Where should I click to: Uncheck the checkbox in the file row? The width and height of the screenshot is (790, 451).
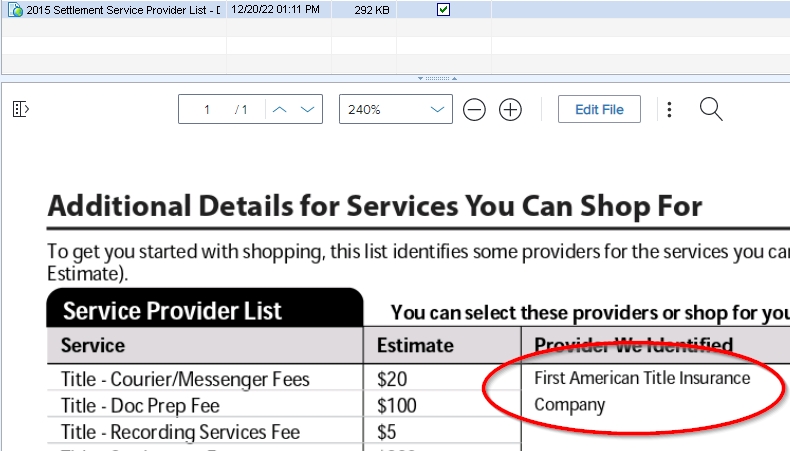pyautogui.click(x=444, y=10)
